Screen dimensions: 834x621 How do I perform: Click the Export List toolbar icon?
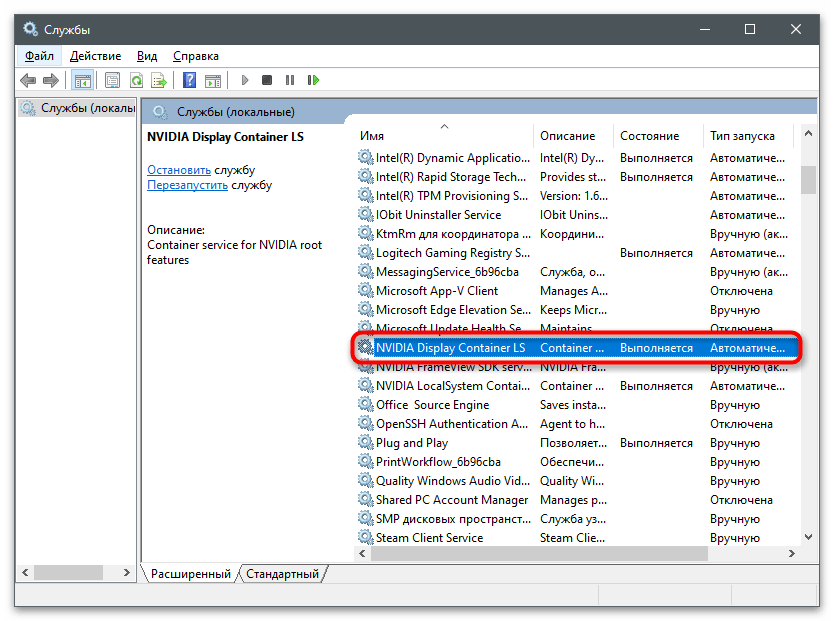click(159, 80)
